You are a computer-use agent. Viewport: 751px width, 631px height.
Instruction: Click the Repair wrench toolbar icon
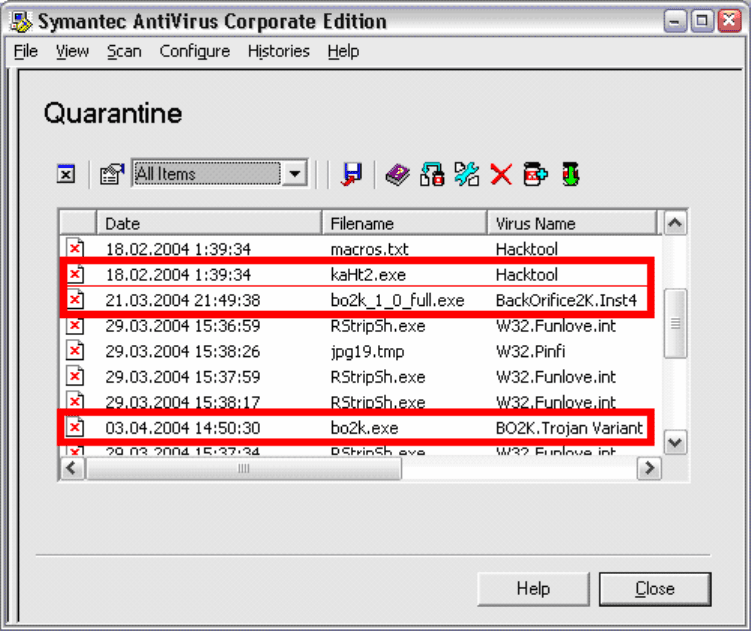coord(467,174)
